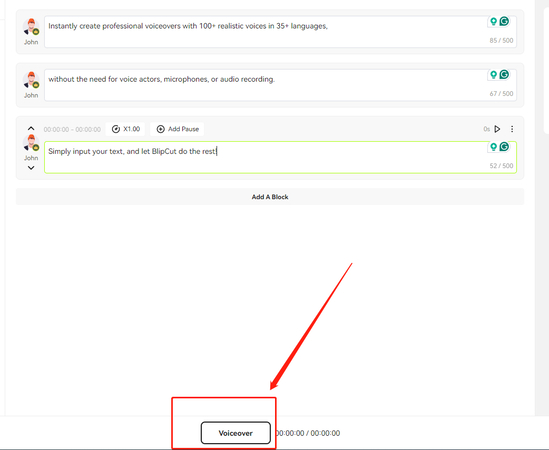This screenshot has width=549, height=450.
Task: Click Add A Block button
Action: coord(270,197)
